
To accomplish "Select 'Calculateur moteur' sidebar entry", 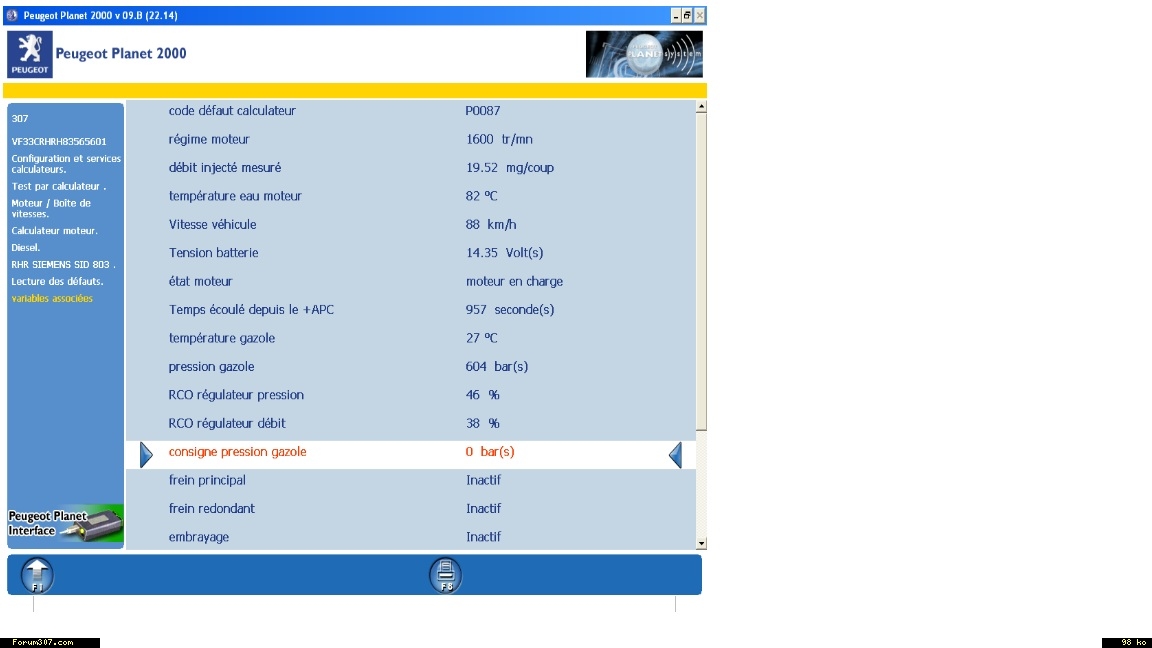I will pos(55,231).
